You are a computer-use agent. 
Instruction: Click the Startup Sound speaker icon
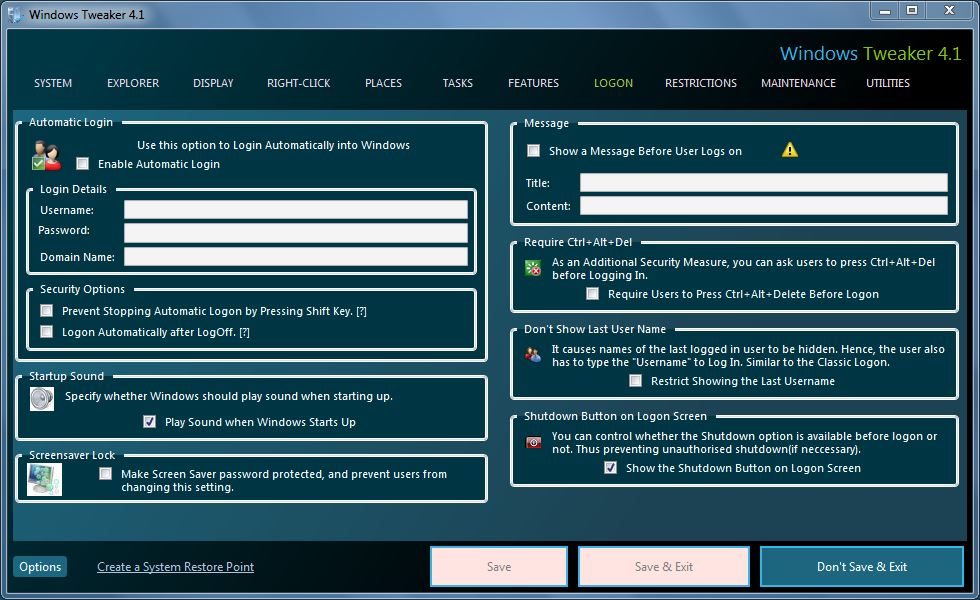click(42, 399)
